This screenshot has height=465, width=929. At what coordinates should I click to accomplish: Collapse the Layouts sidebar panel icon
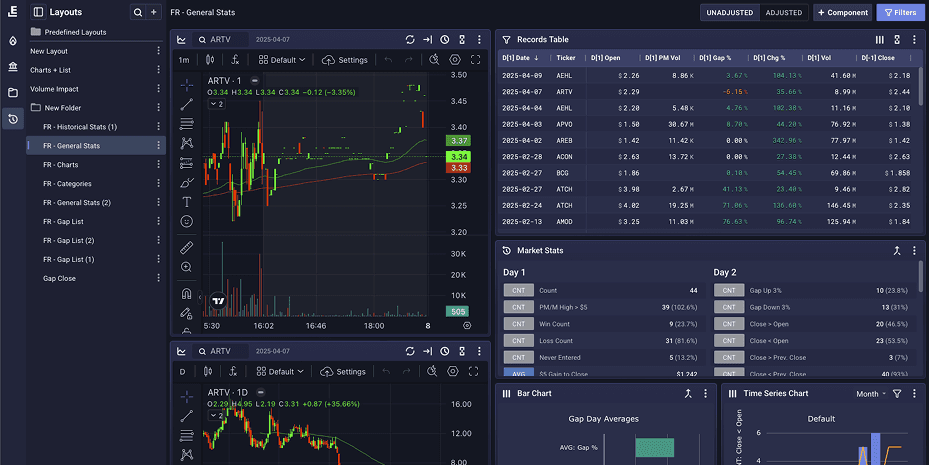(39, 12)
